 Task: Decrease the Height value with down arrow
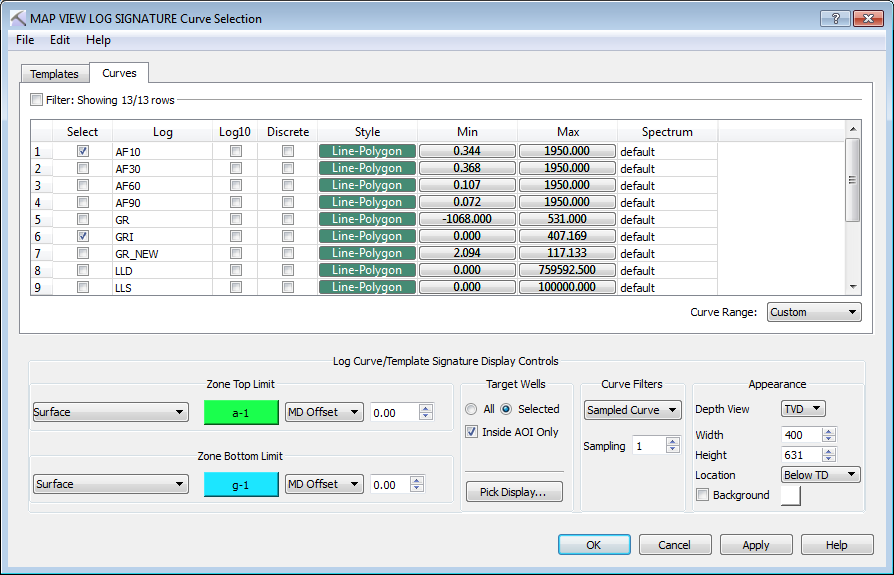click(x=829, y=460)
